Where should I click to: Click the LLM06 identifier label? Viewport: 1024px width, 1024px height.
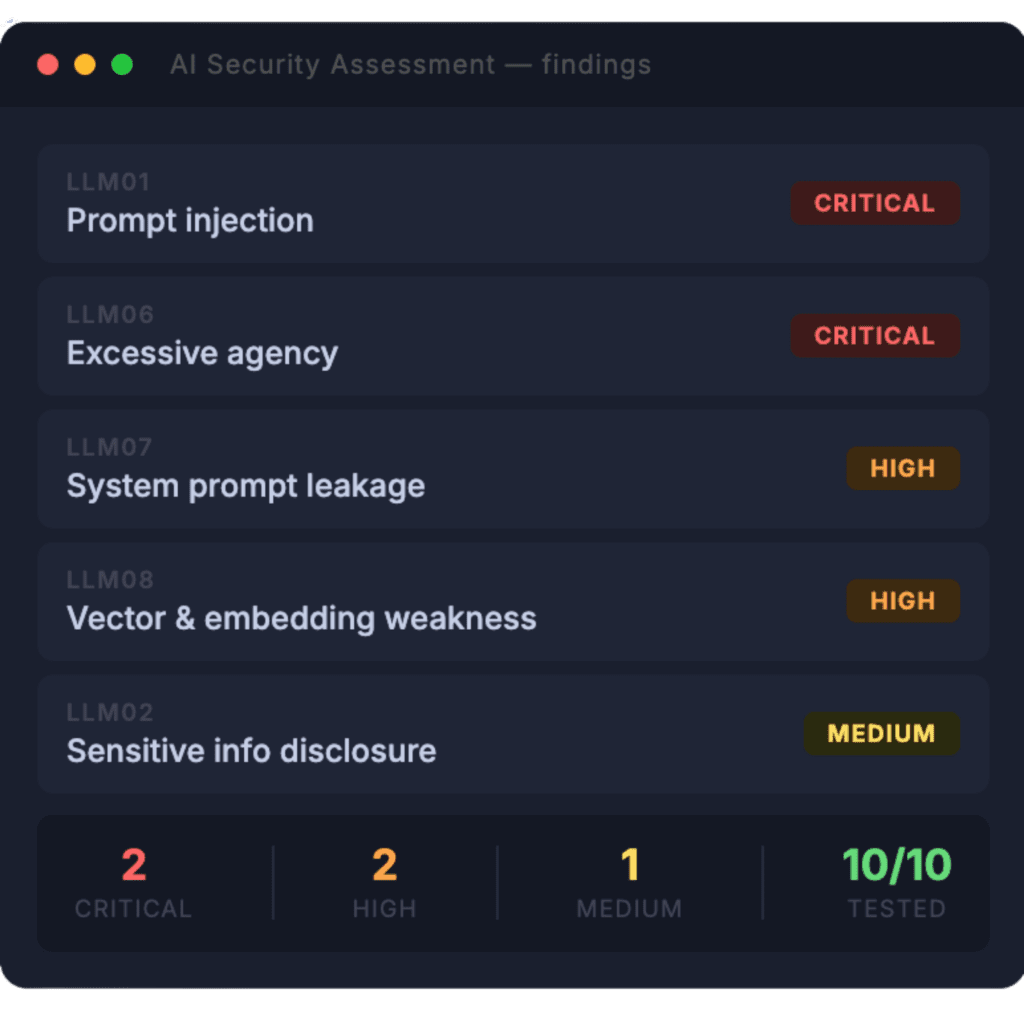click(110, 315)
